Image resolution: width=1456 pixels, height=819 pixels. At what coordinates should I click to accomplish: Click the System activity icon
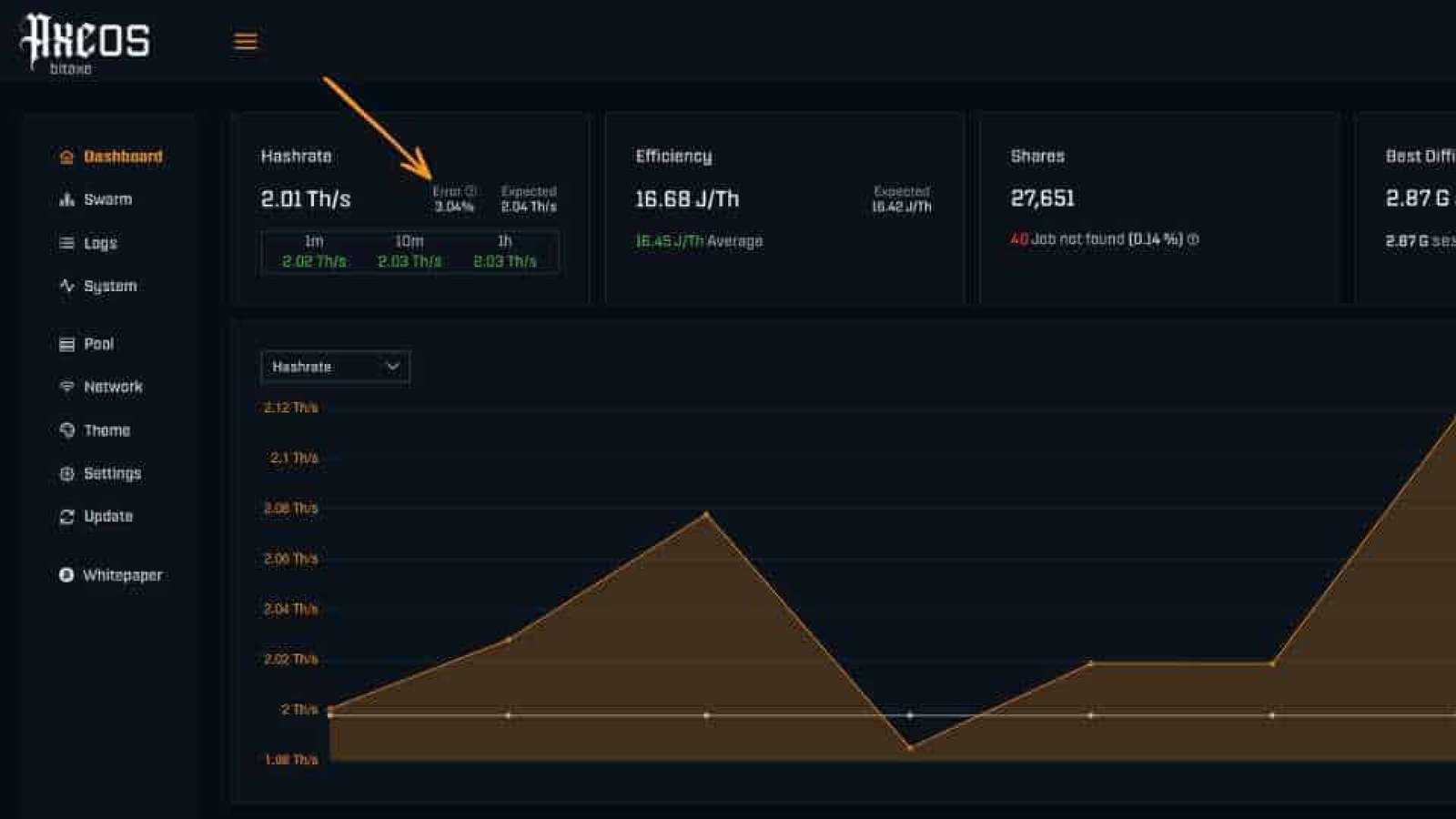point(66,286)
